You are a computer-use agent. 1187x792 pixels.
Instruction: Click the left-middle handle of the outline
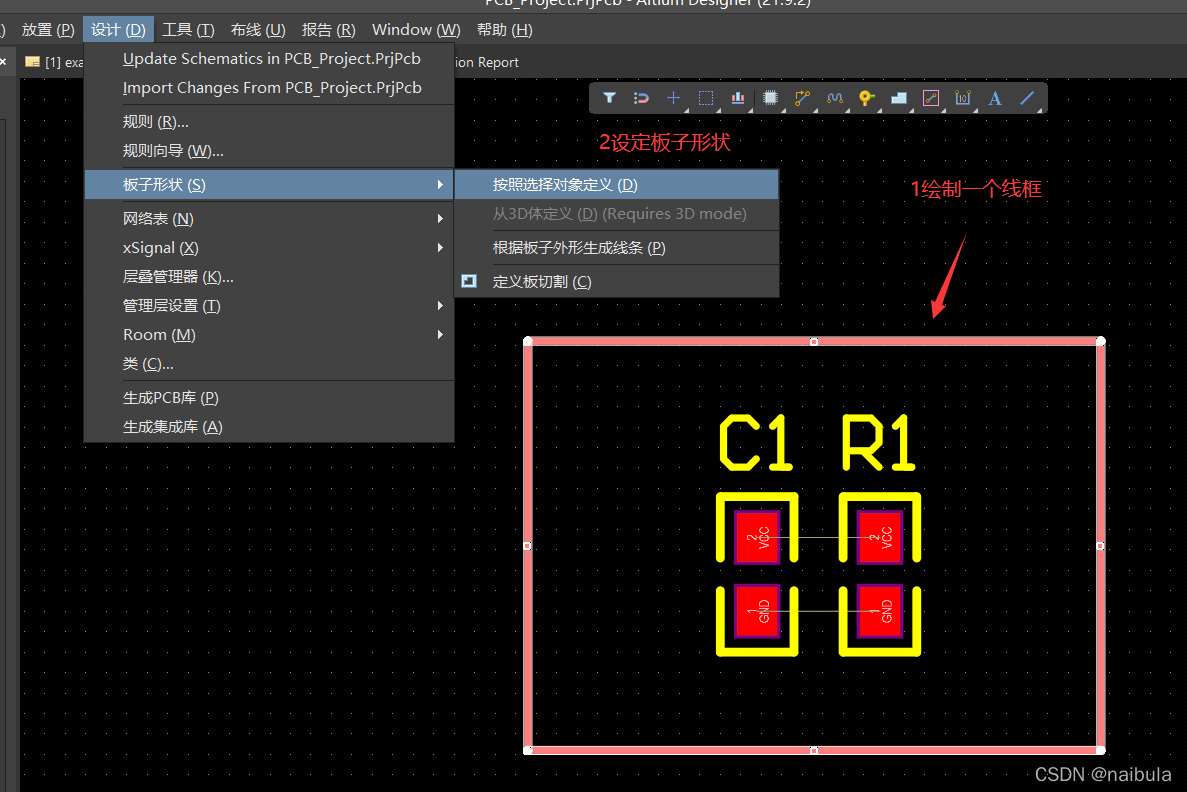coord(528,546)
